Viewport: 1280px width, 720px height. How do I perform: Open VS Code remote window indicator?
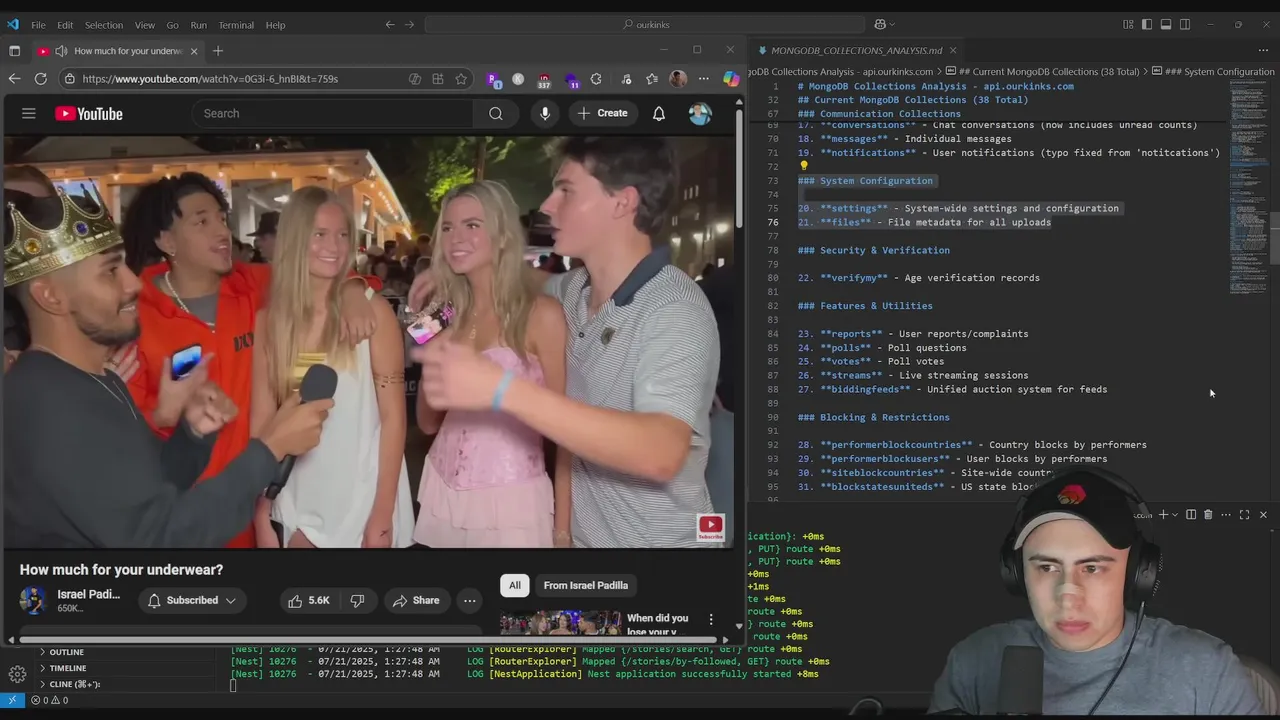[12, 701]
